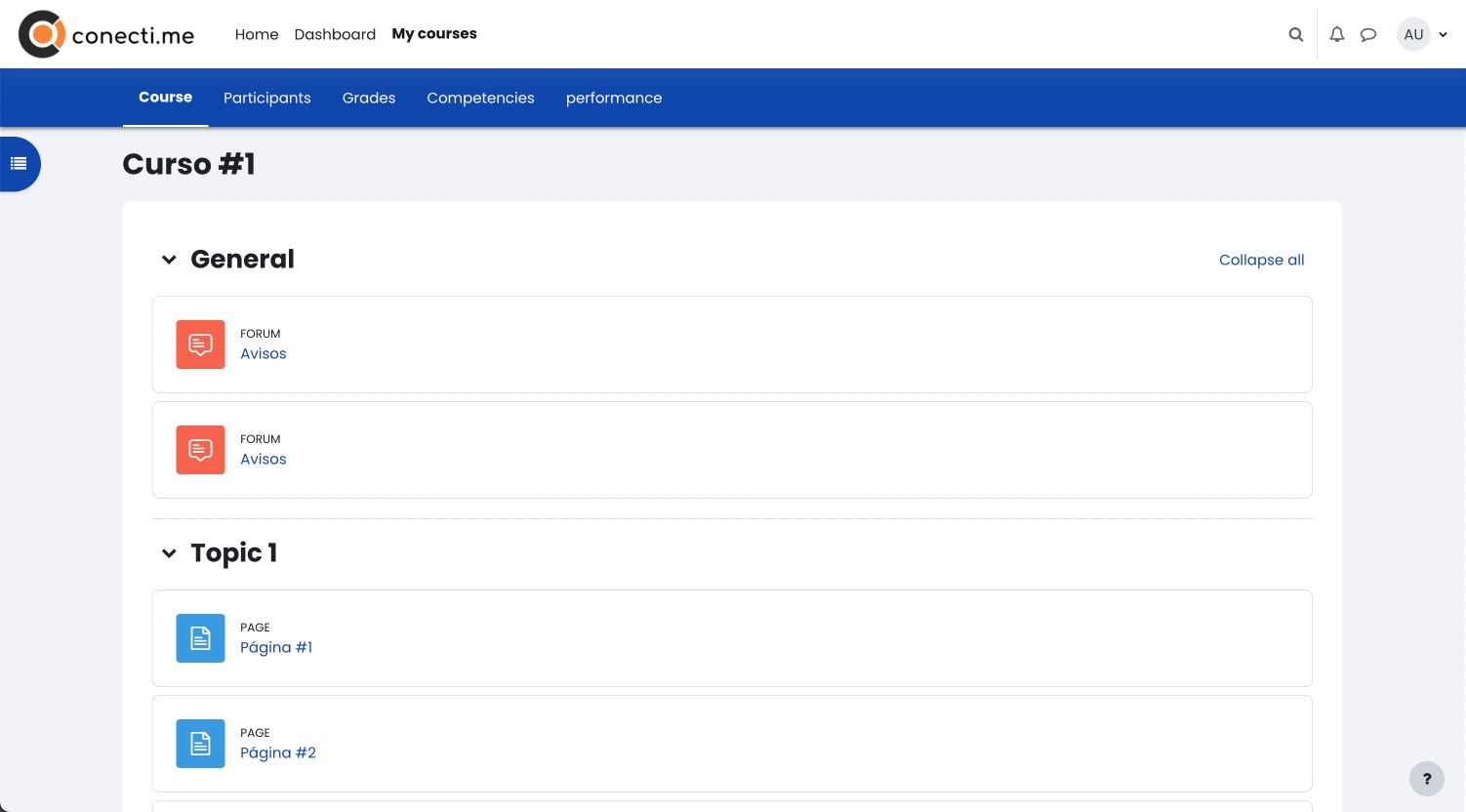Viewport: 1466px width, 812px height.
Task: Click the General section heading
Action: pos(242,259)
